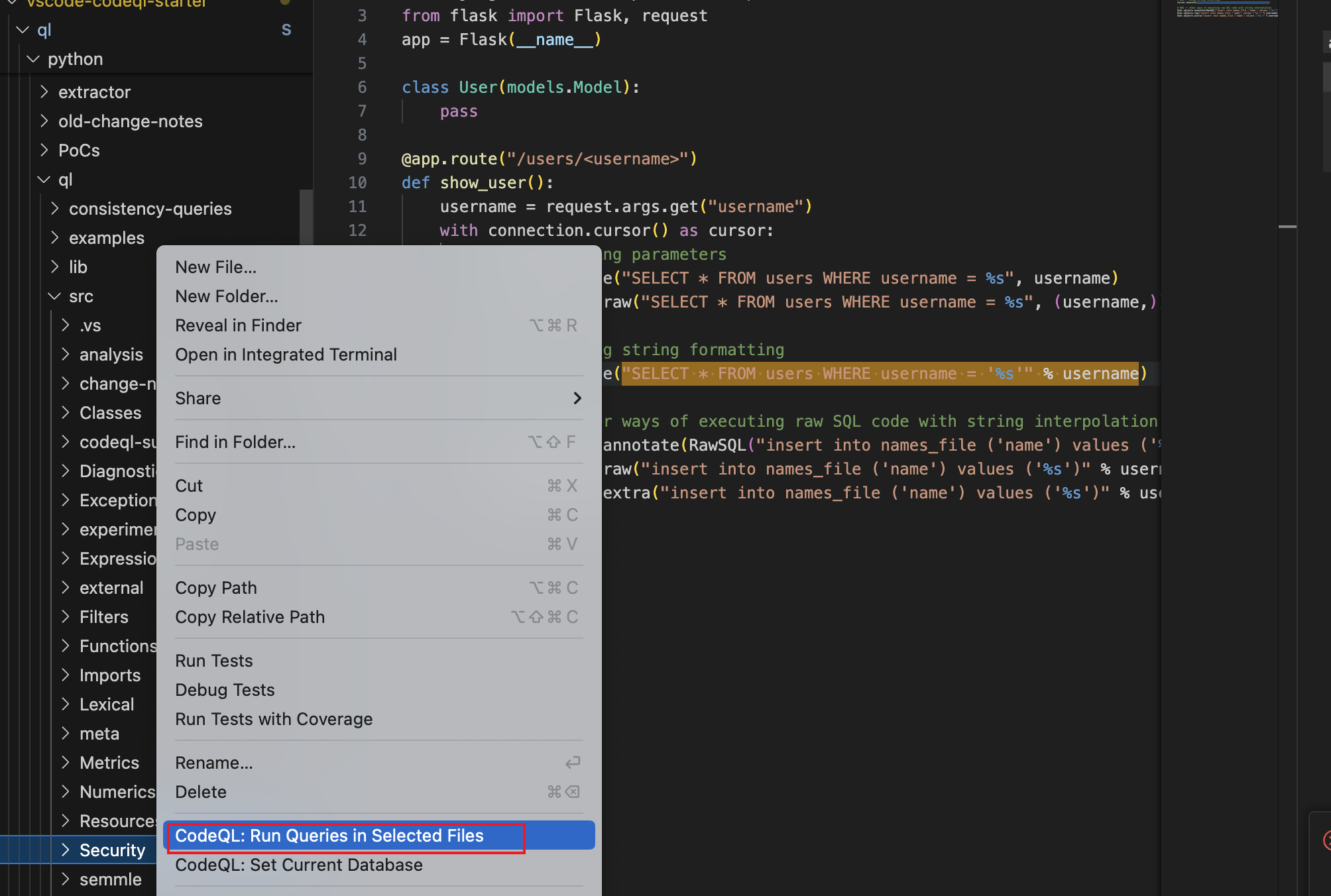The width and height of the screenshot is (1331, 896).
Task: Click Reveal in Finder
Action: (238, 325)
